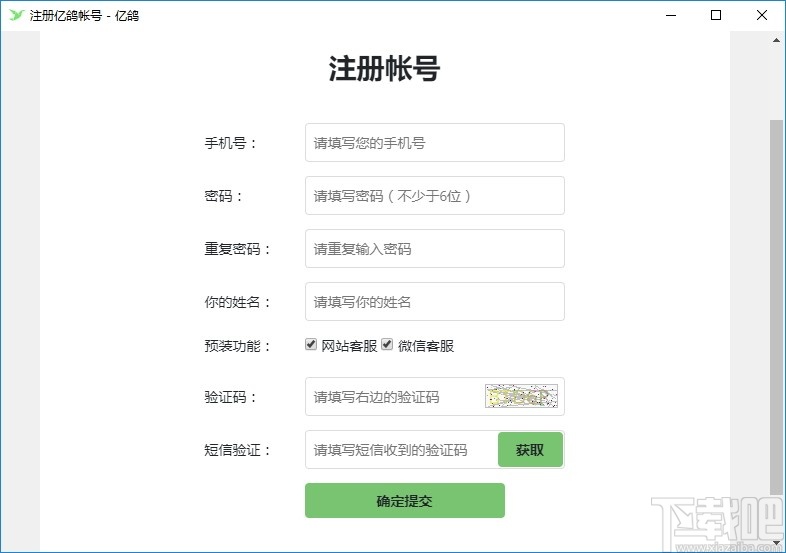
Task: Click the 注册帐号 page heading
Action: [x=384, y=69]
